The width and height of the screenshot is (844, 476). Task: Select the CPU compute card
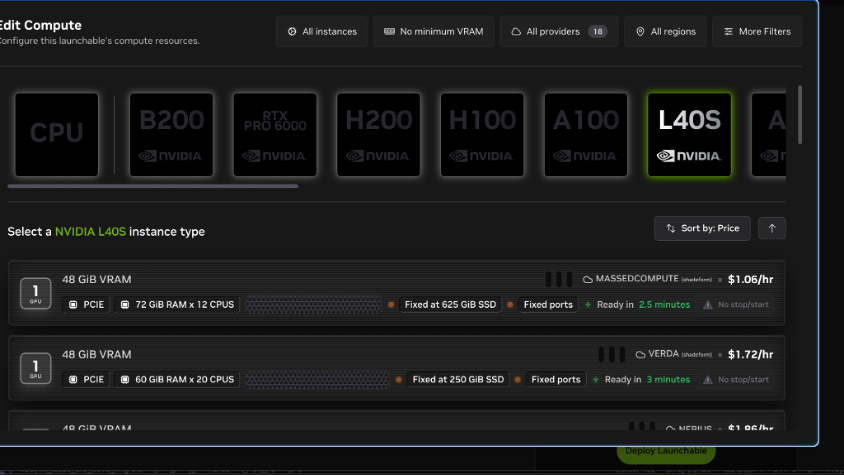click(57, 135)
